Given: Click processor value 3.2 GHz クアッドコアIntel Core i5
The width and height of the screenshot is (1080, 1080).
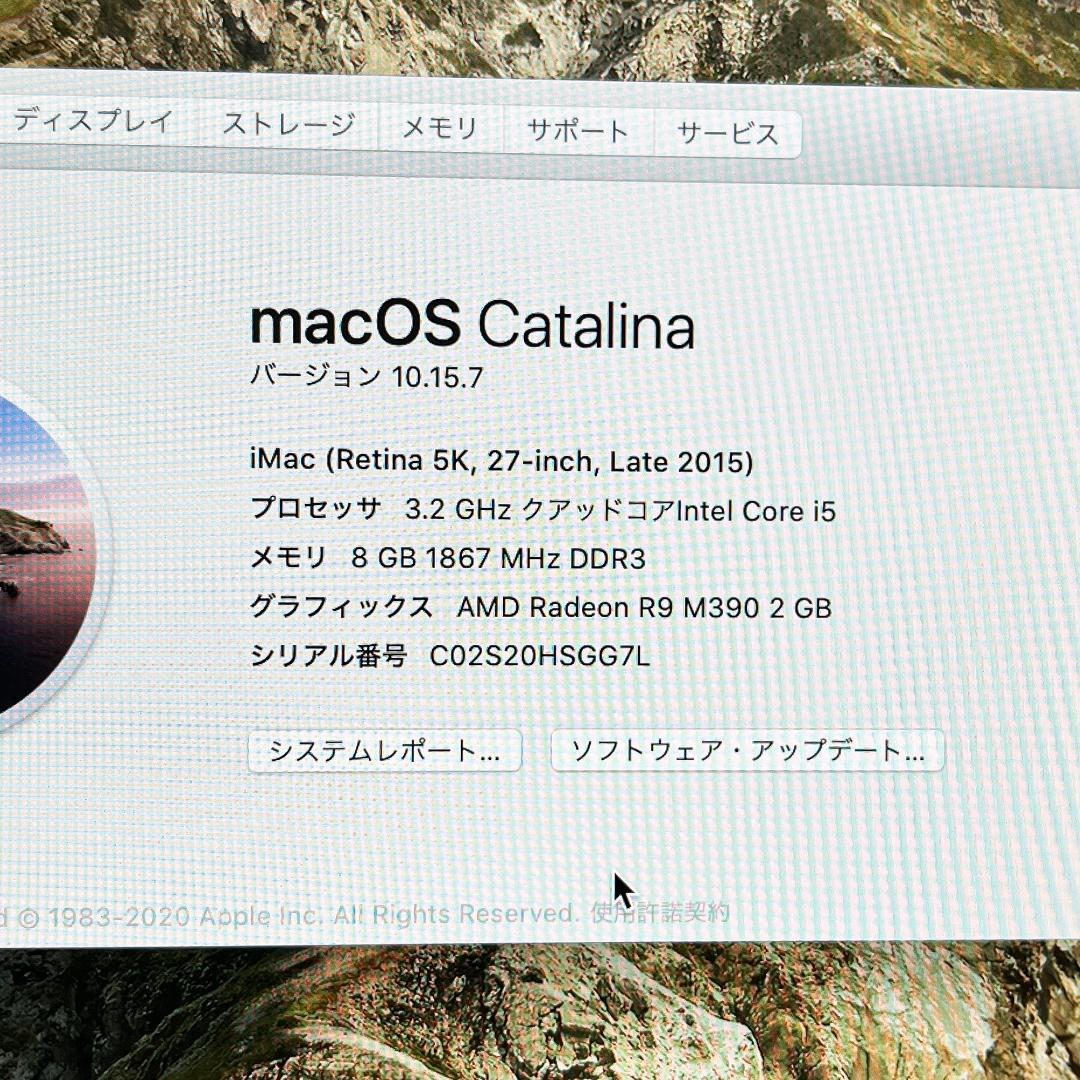Looking at the screenshot, I should click(x=620, y=510).
